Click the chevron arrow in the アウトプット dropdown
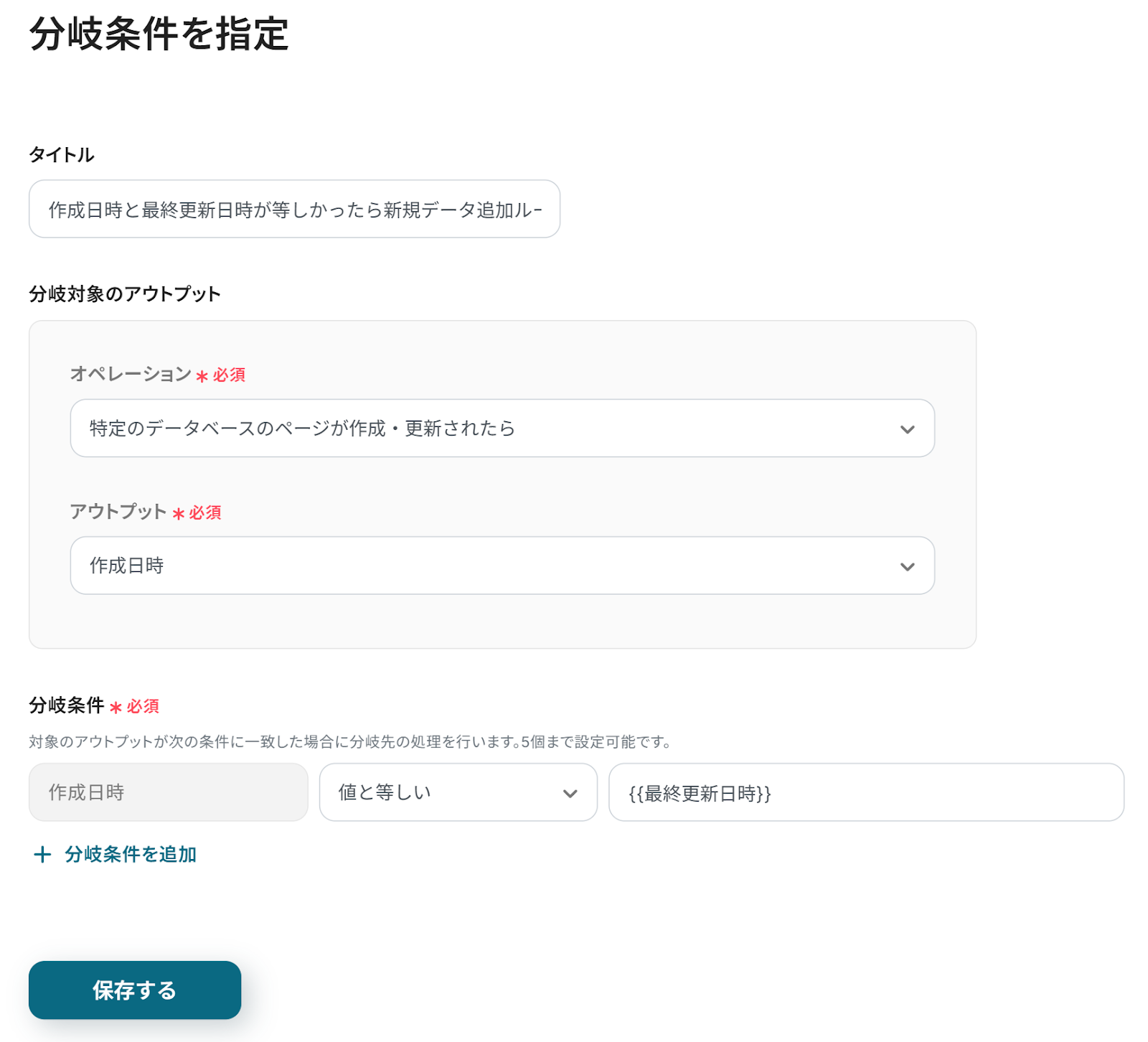1148x1042 pixels. pyautogui.click(x=907, y=566)
